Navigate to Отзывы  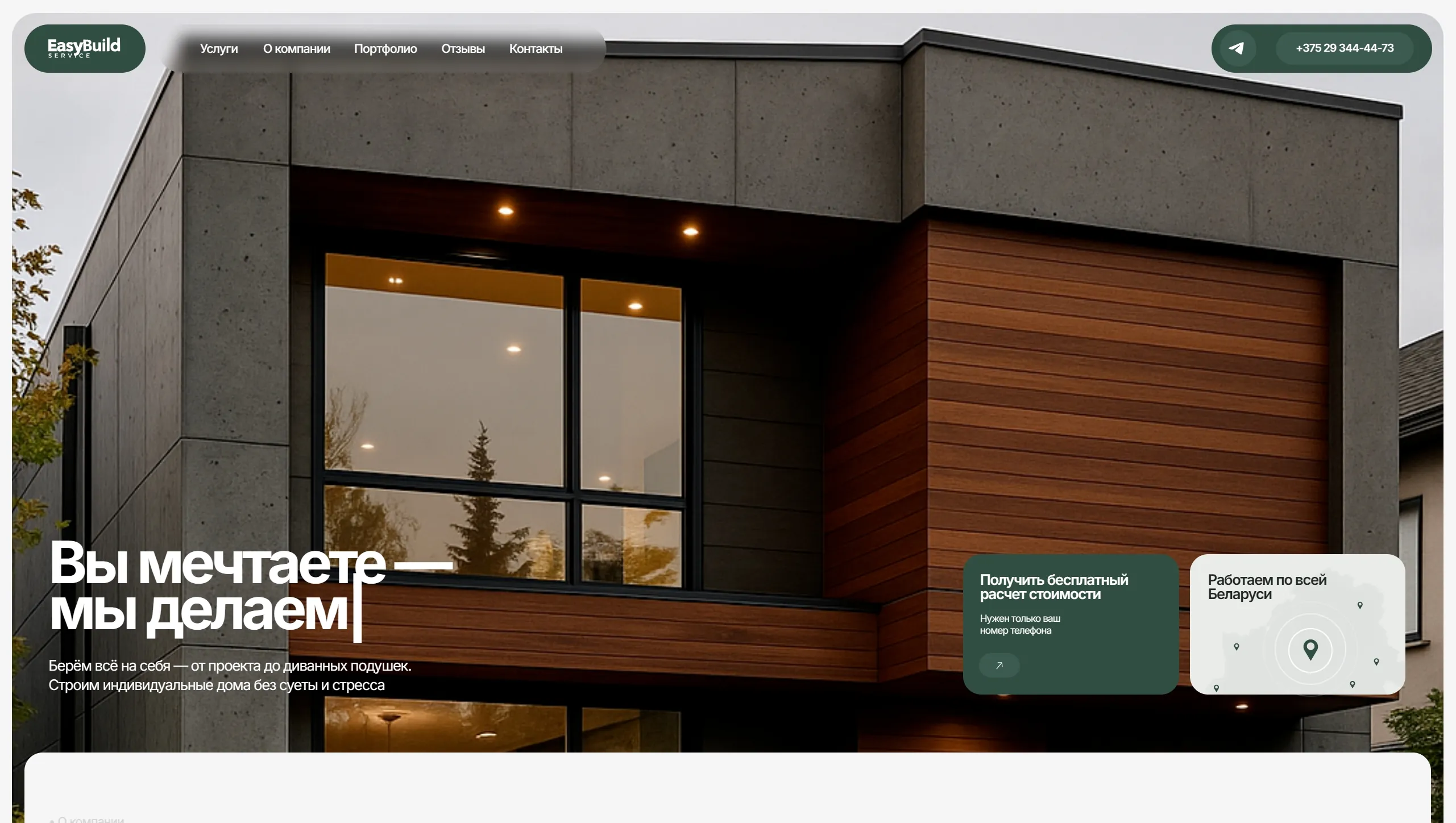pos(463,49)
